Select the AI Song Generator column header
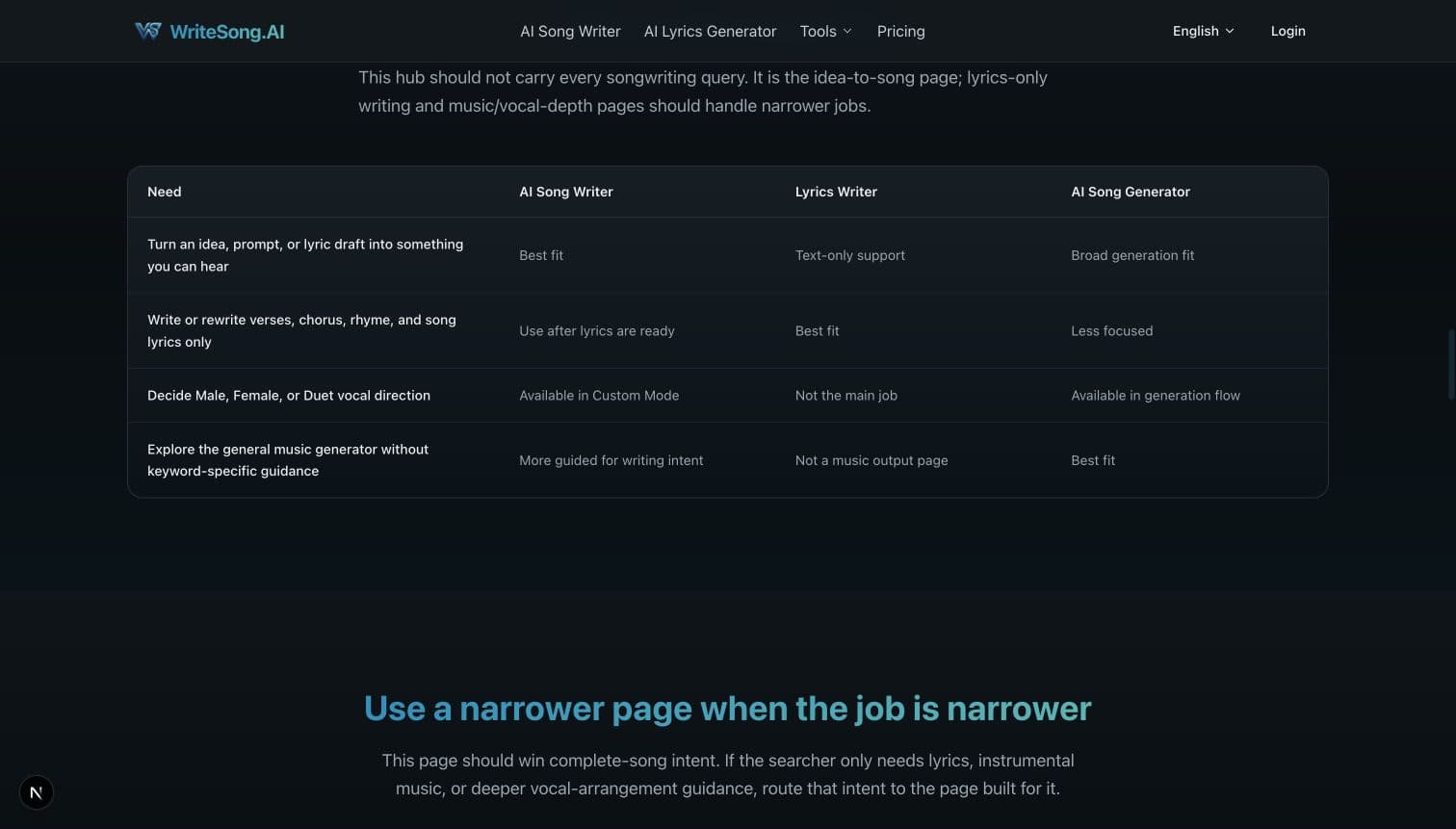 (1131, 192)
